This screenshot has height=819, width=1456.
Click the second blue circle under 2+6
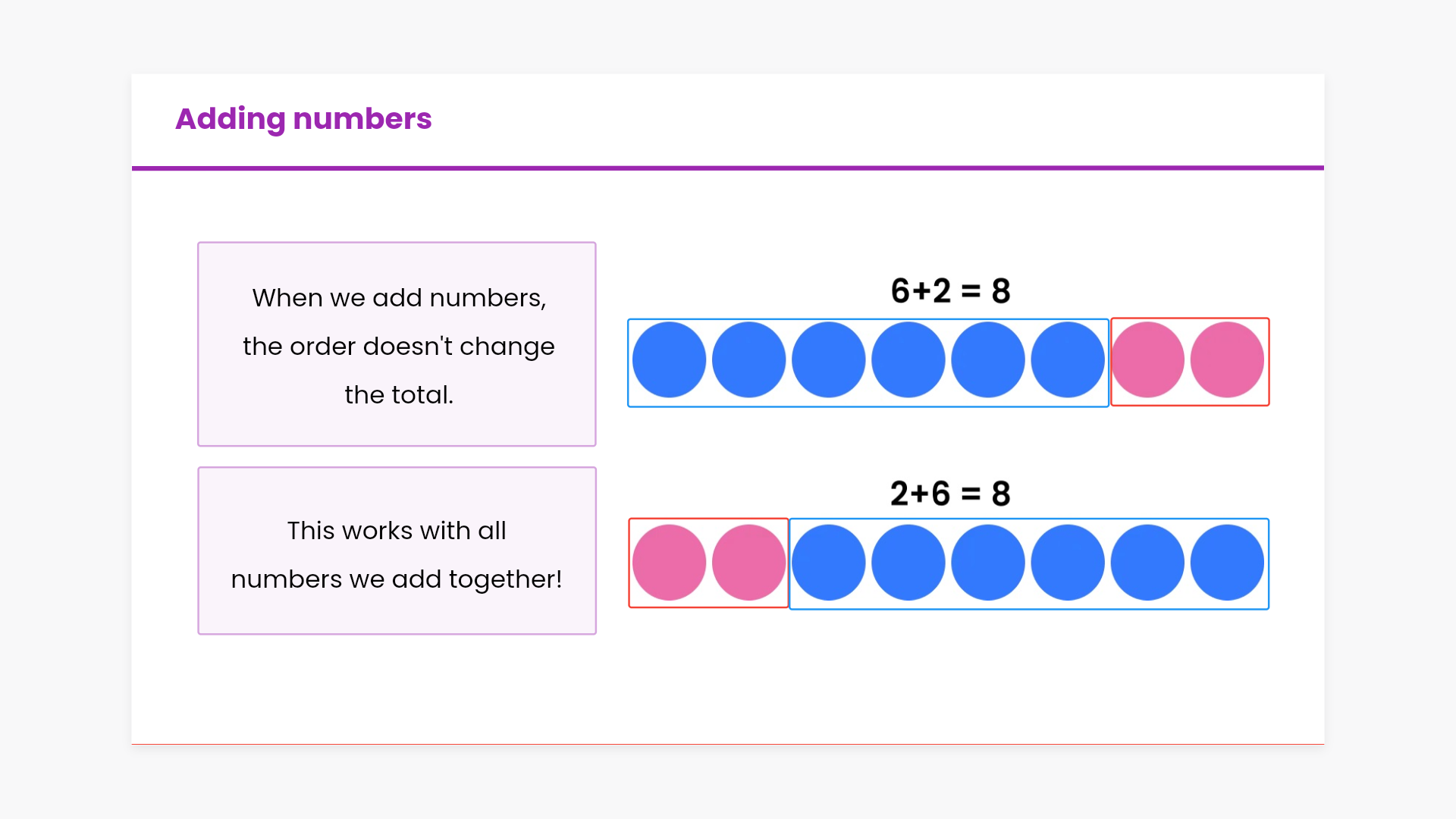[x=908, y=563]
